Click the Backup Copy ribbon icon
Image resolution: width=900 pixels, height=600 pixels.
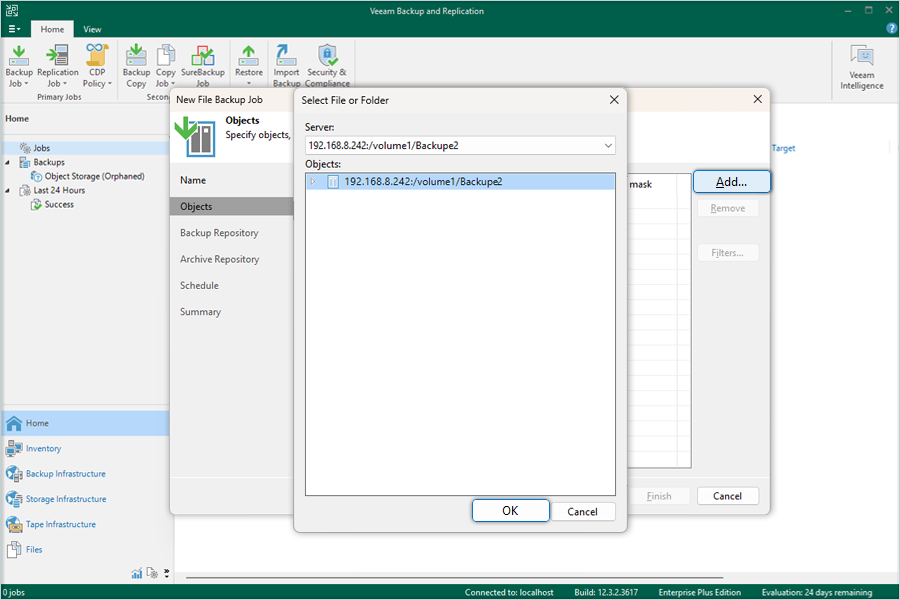tap(136, 66)
